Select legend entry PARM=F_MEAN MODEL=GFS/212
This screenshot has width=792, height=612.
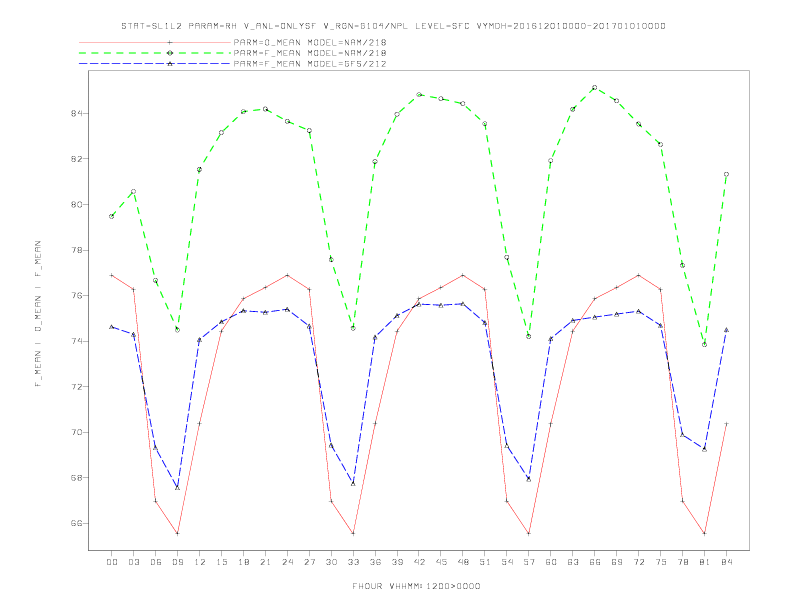pos(310,64)
